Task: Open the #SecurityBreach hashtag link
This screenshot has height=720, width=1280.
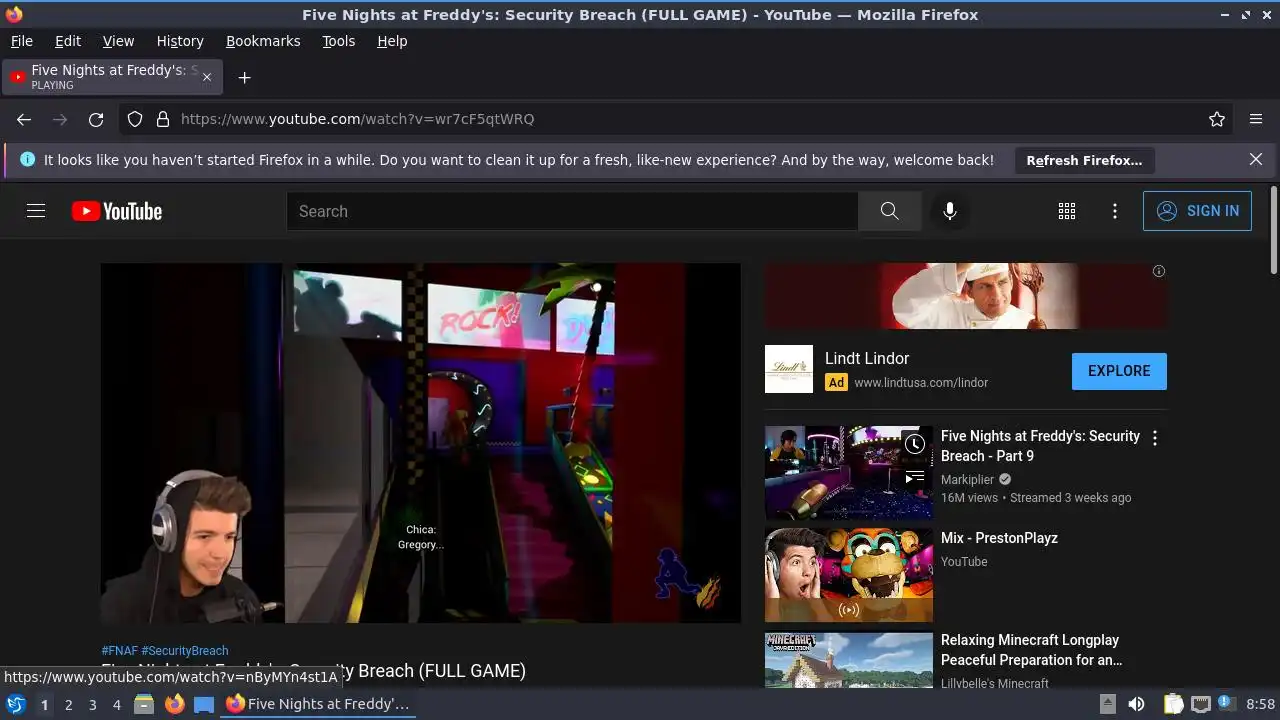Action: [x=185, y=651]
